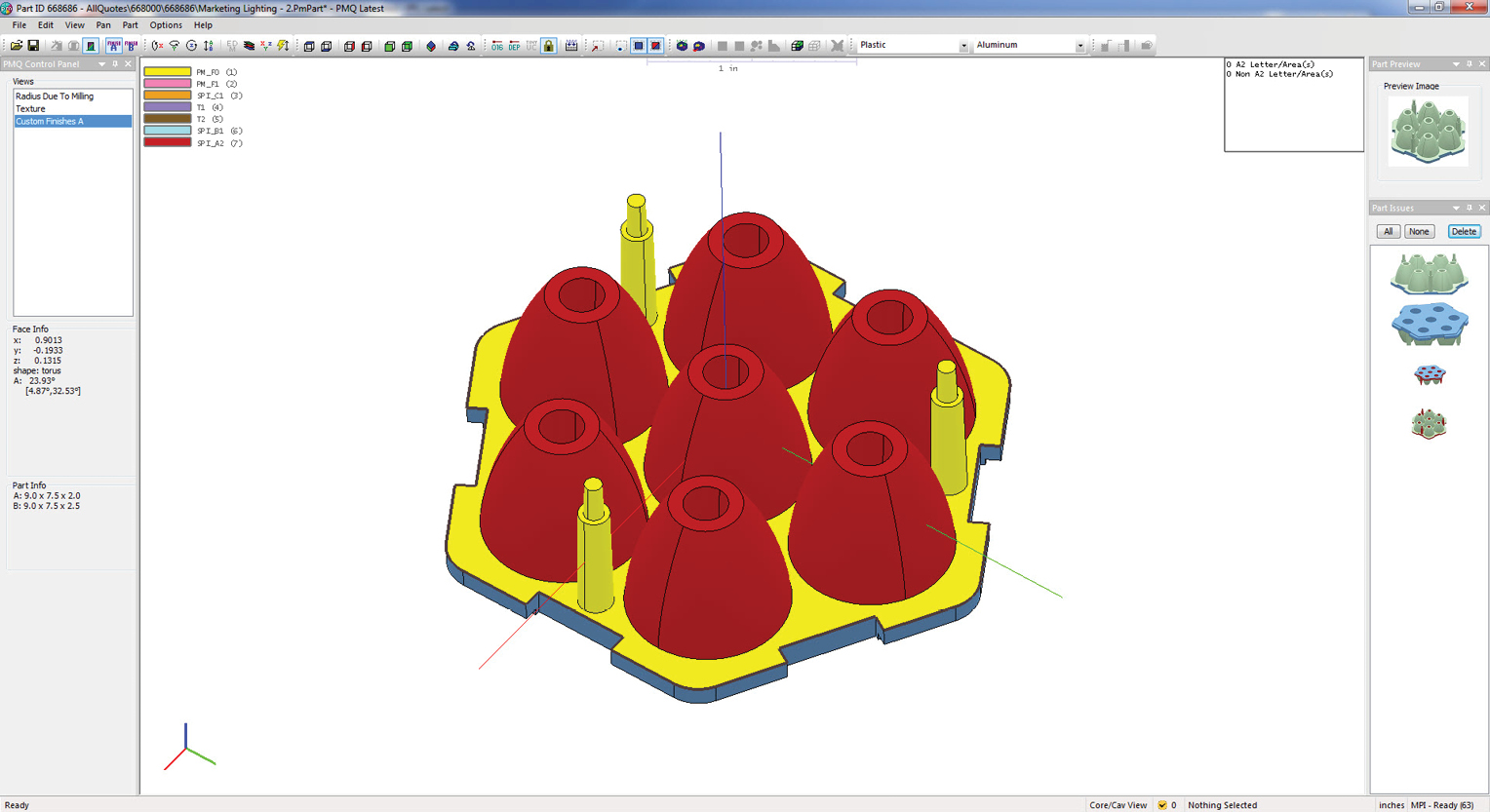Open the Plastic material dropdown
Viewport: 1490px width, 812px height.
(x=963, y=46)
